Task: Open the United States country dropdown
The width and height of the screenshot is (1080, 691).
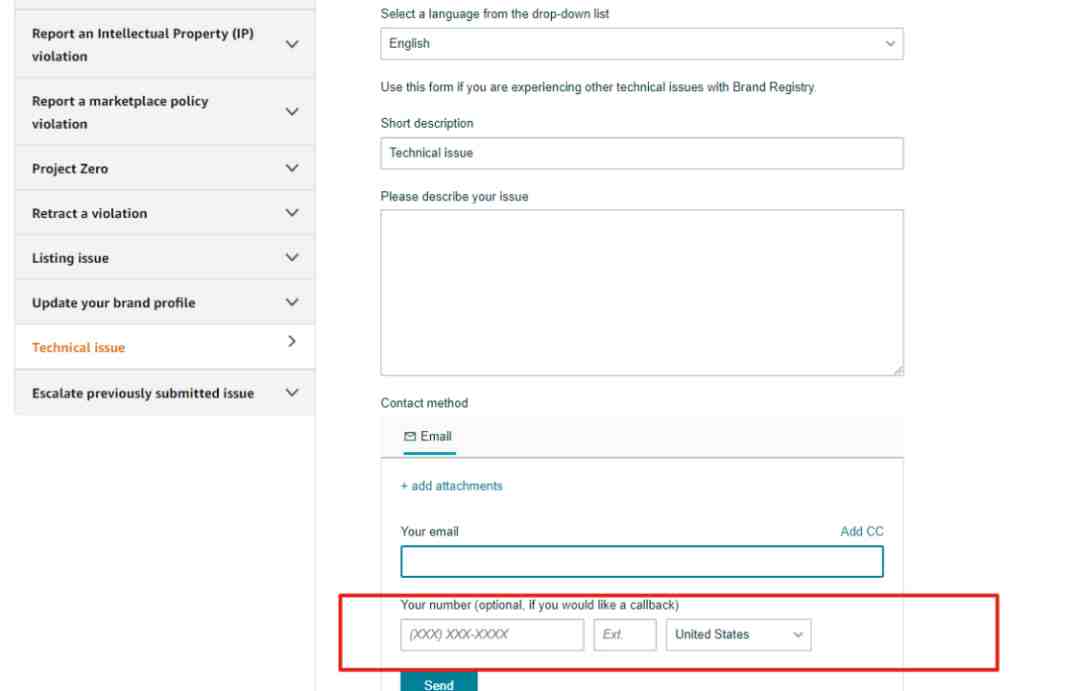Action: [x=738, y=635]
